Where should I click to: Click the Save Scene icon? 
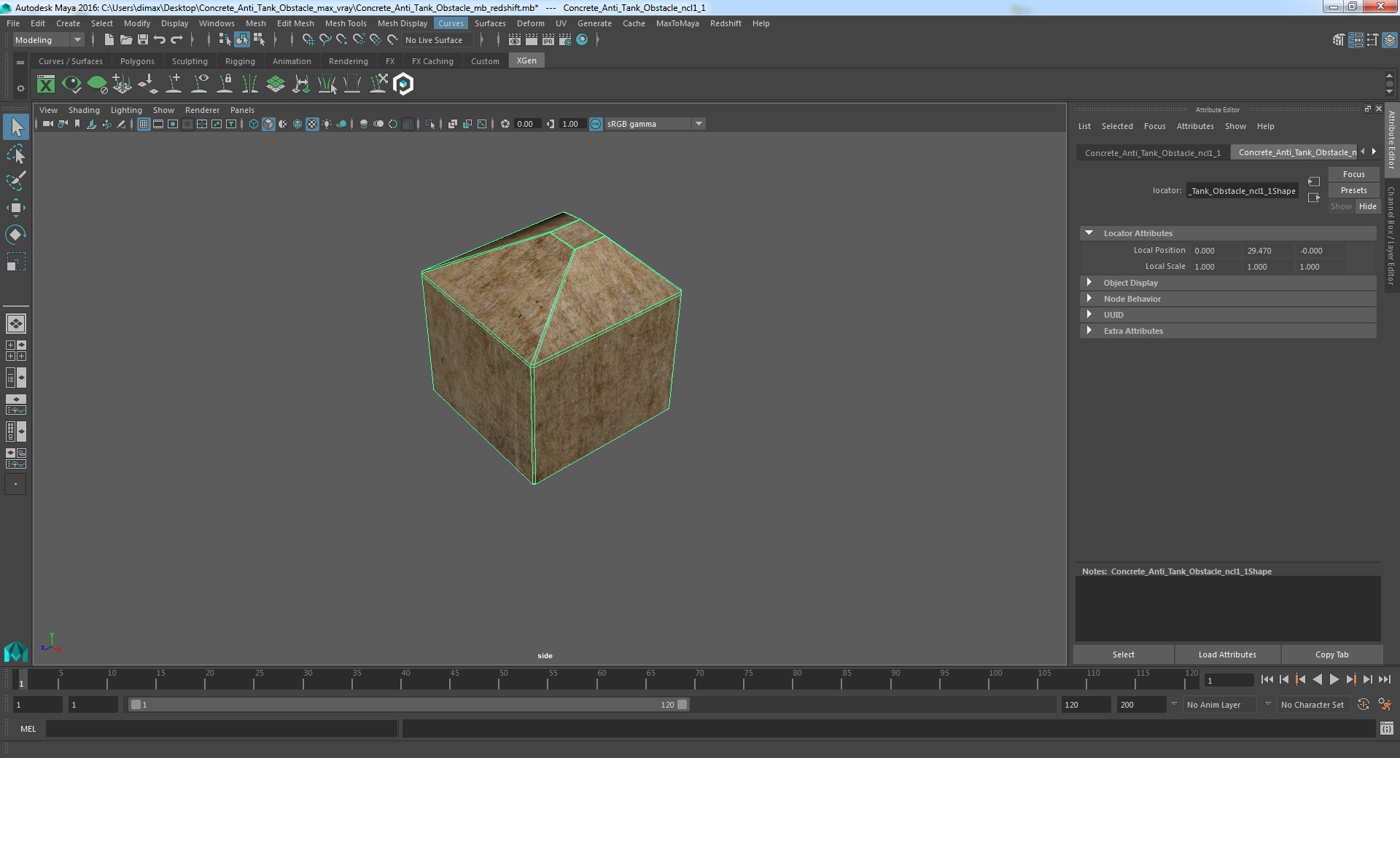click(x=143, y=40)
